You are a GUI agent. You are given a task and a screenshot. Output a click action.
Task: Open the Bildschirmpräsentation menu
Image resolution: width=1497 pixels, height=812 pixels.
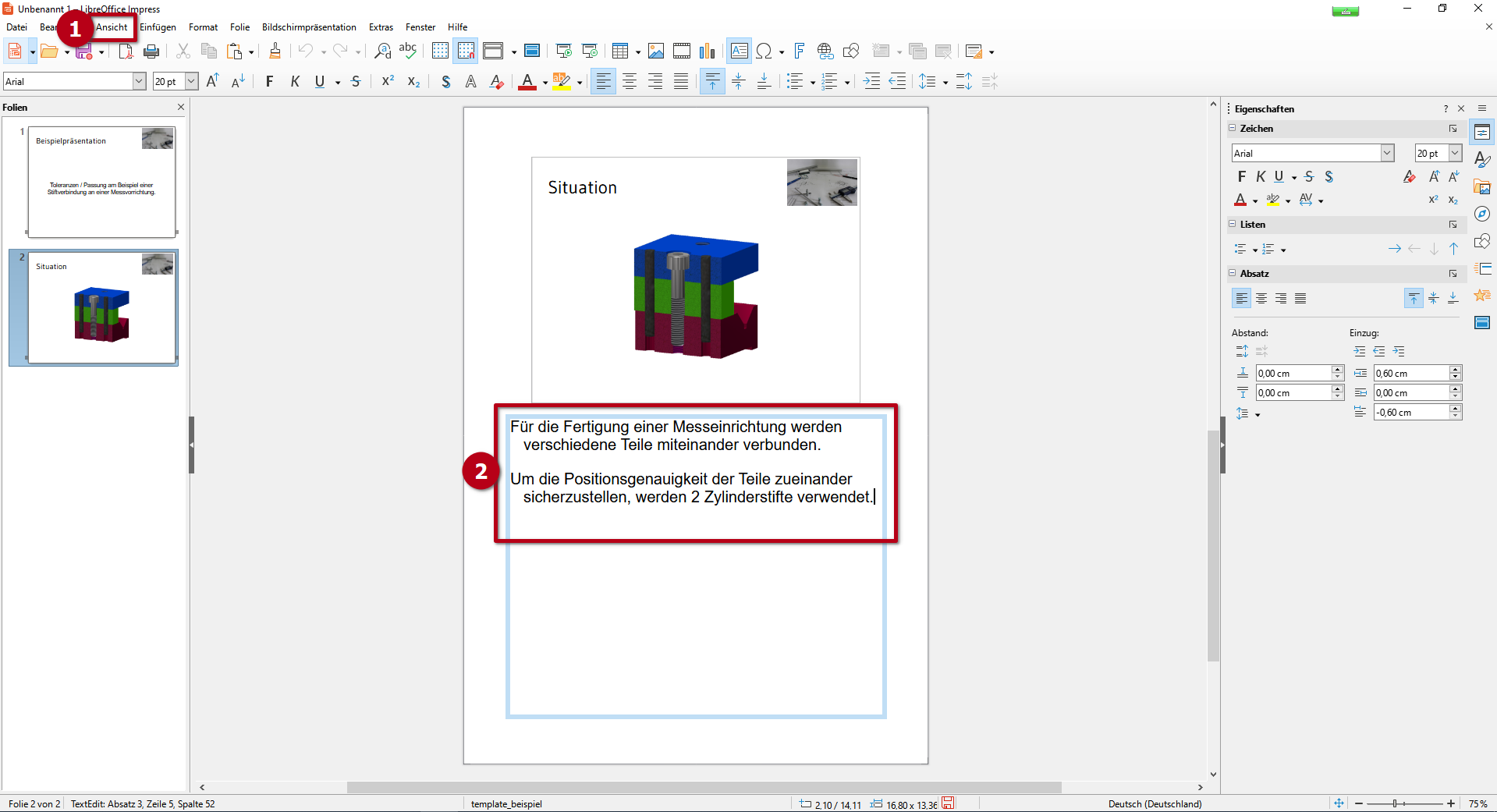click(309, 27)
